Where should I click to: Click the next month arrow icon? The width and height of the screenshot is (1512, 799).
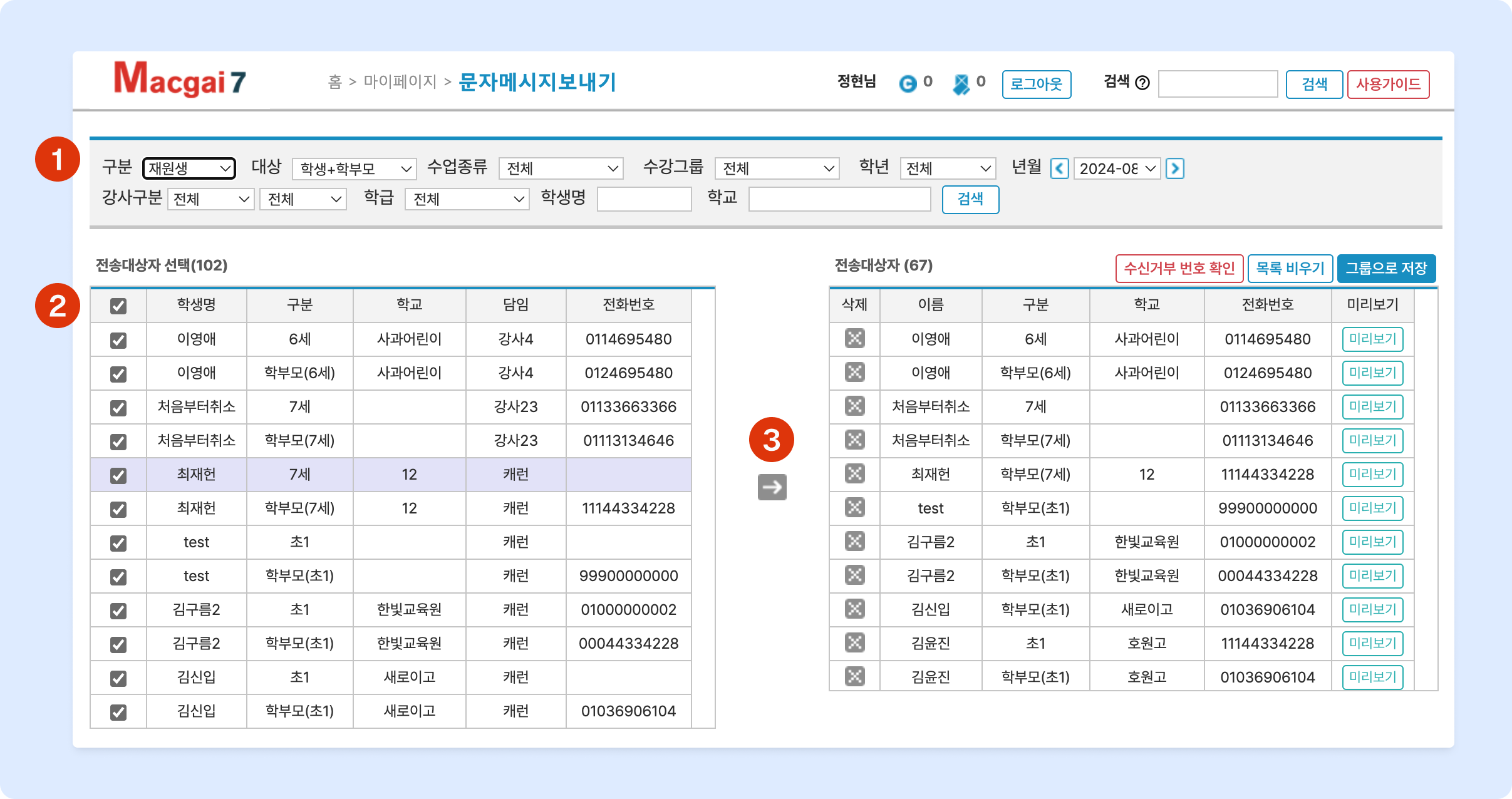tap(1174, 168)
